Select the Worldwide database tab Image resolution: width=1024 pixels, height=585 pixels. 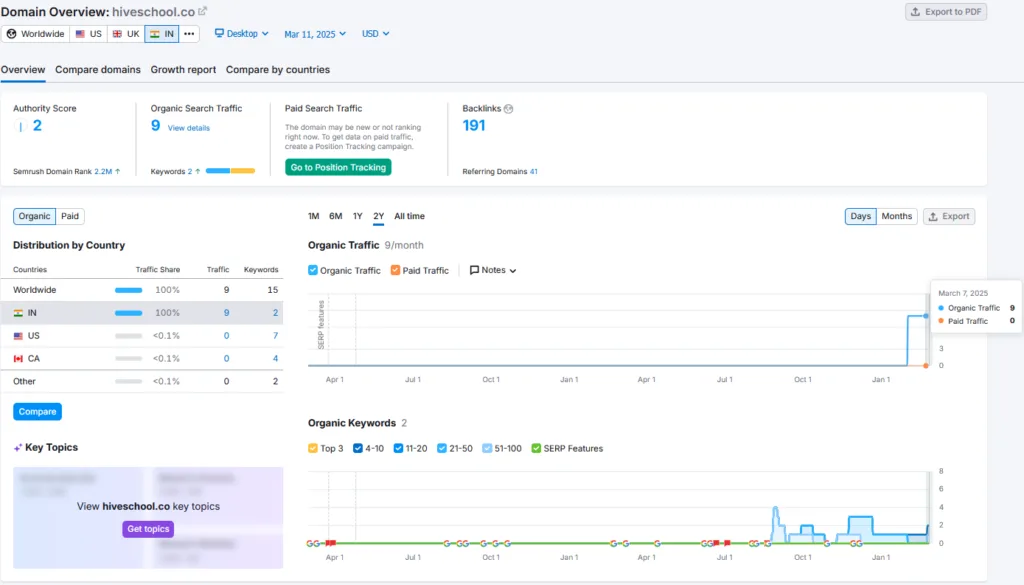point(36,34)
